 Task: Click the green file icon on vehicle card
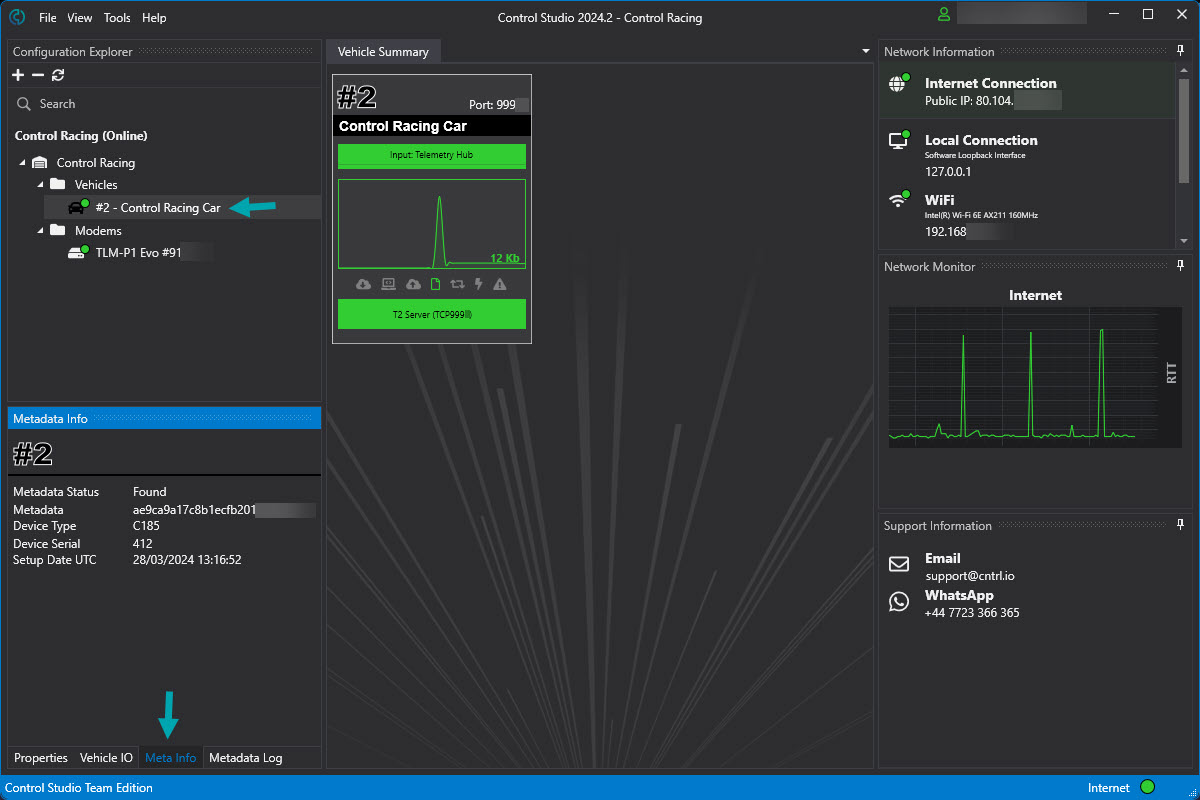[436, 284]
